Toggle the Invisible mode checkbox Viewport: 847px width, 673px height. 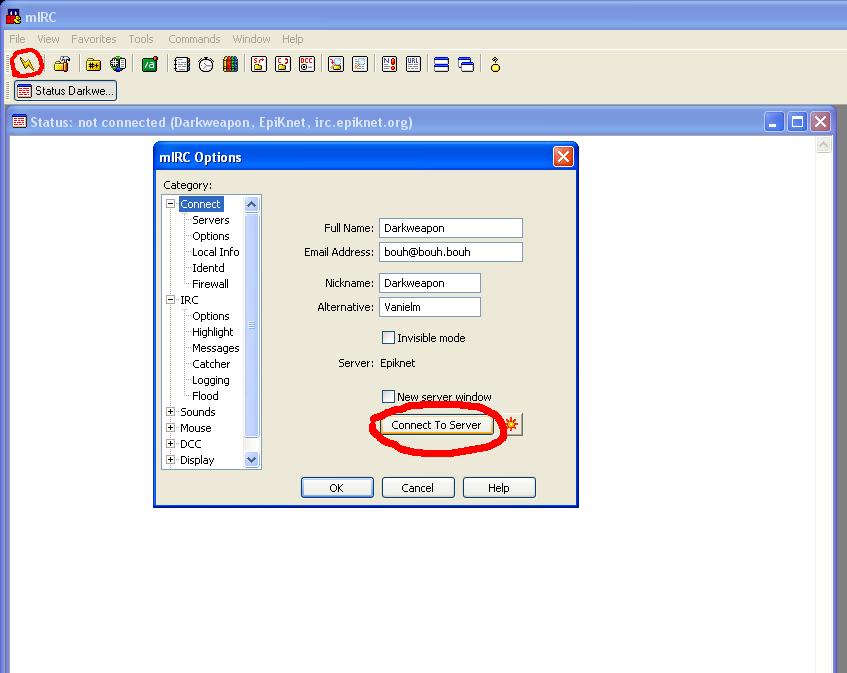coord(388,338)
